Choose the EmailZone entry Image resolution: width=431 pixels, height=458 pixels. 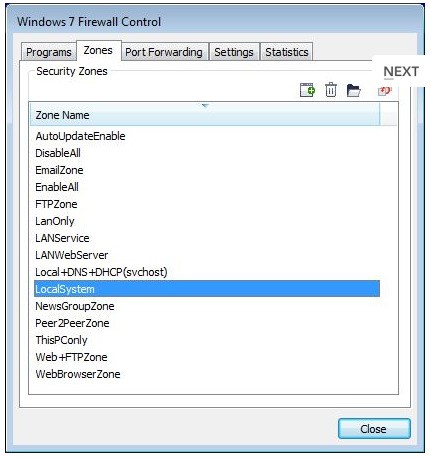click(x=207, y=170)
